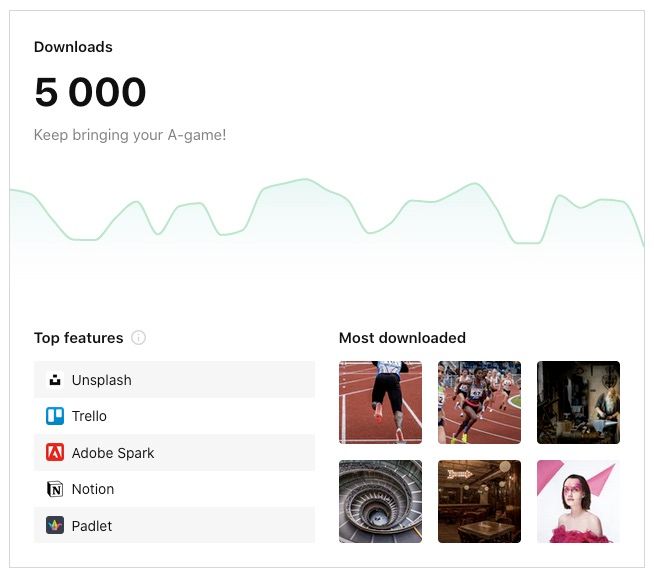654x578 pixels.
Task: Click the Most downloaded heading
Action: (x=402, y=338)
